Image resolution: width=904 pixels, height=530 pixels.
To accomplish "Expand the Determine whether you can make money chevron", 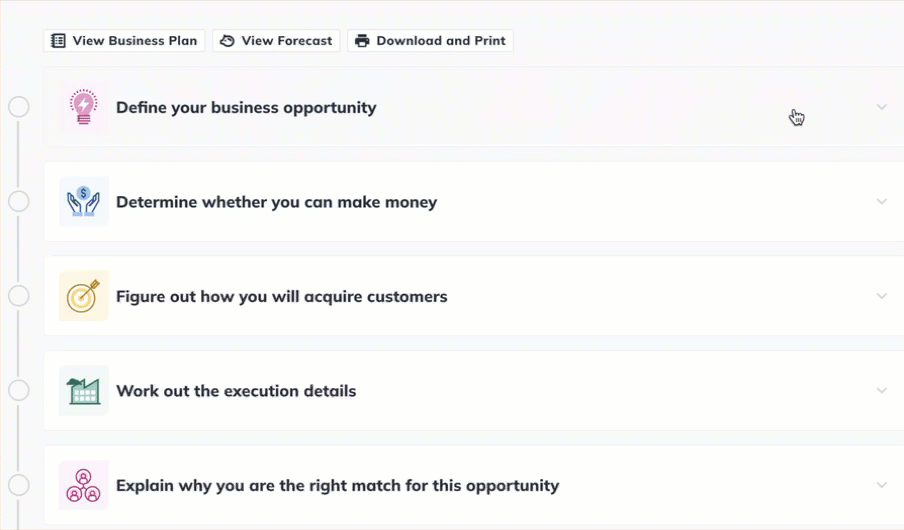I will [882, 202].
